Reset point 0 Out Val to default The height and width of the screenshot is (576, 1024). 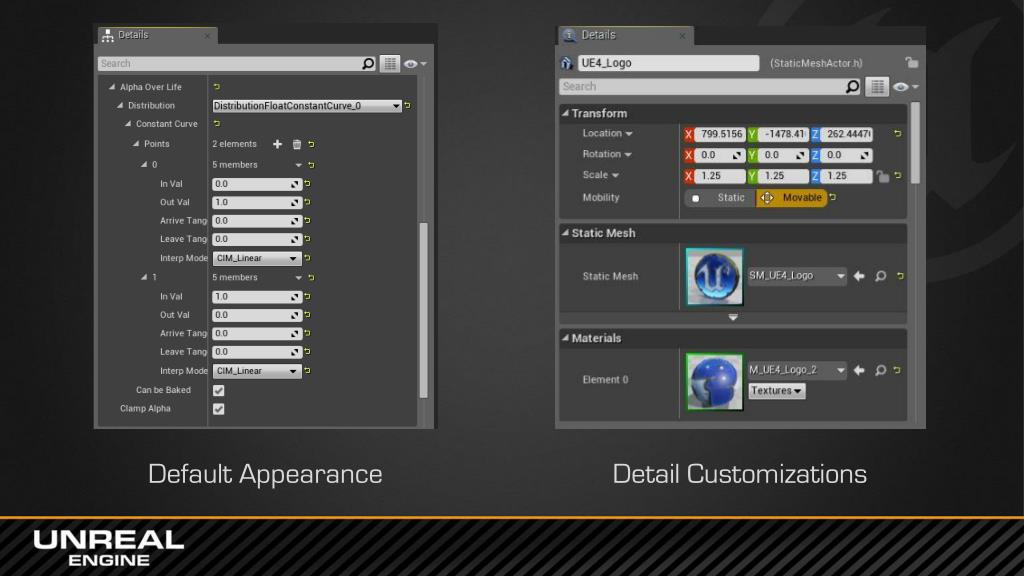tap(308, 202)
